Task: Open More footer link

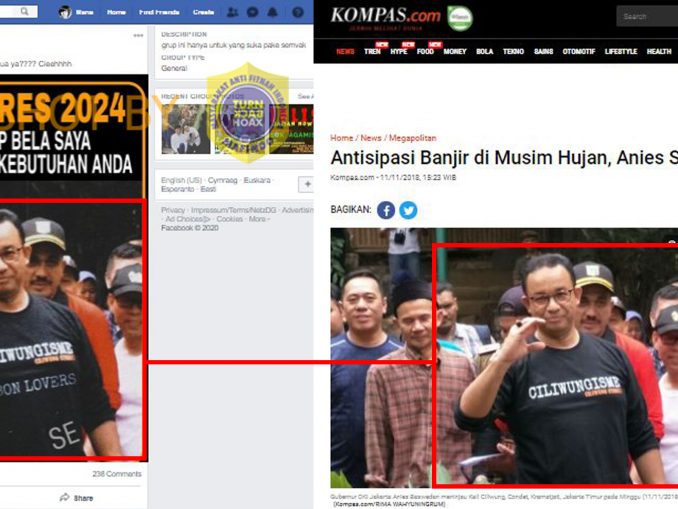Action: tap(257, 219)
